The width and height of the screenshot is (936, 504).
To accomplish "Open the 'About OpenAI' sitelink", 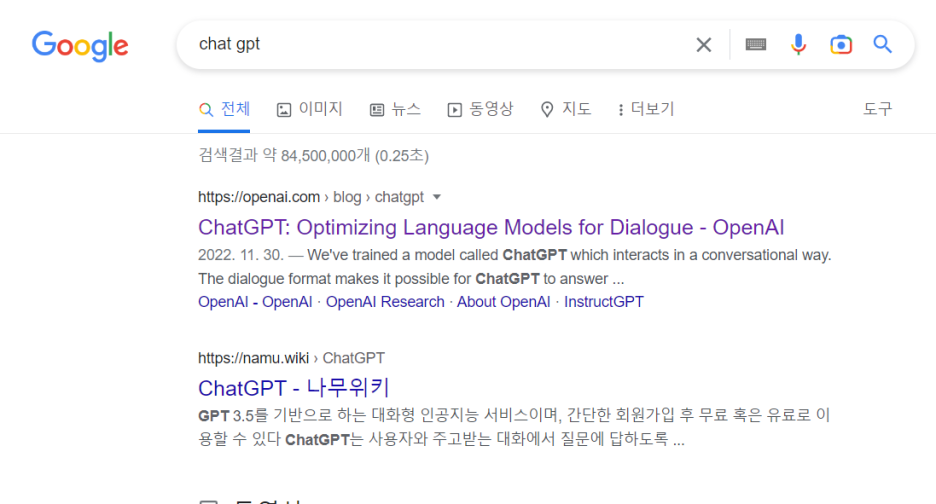I will (503, 302).
